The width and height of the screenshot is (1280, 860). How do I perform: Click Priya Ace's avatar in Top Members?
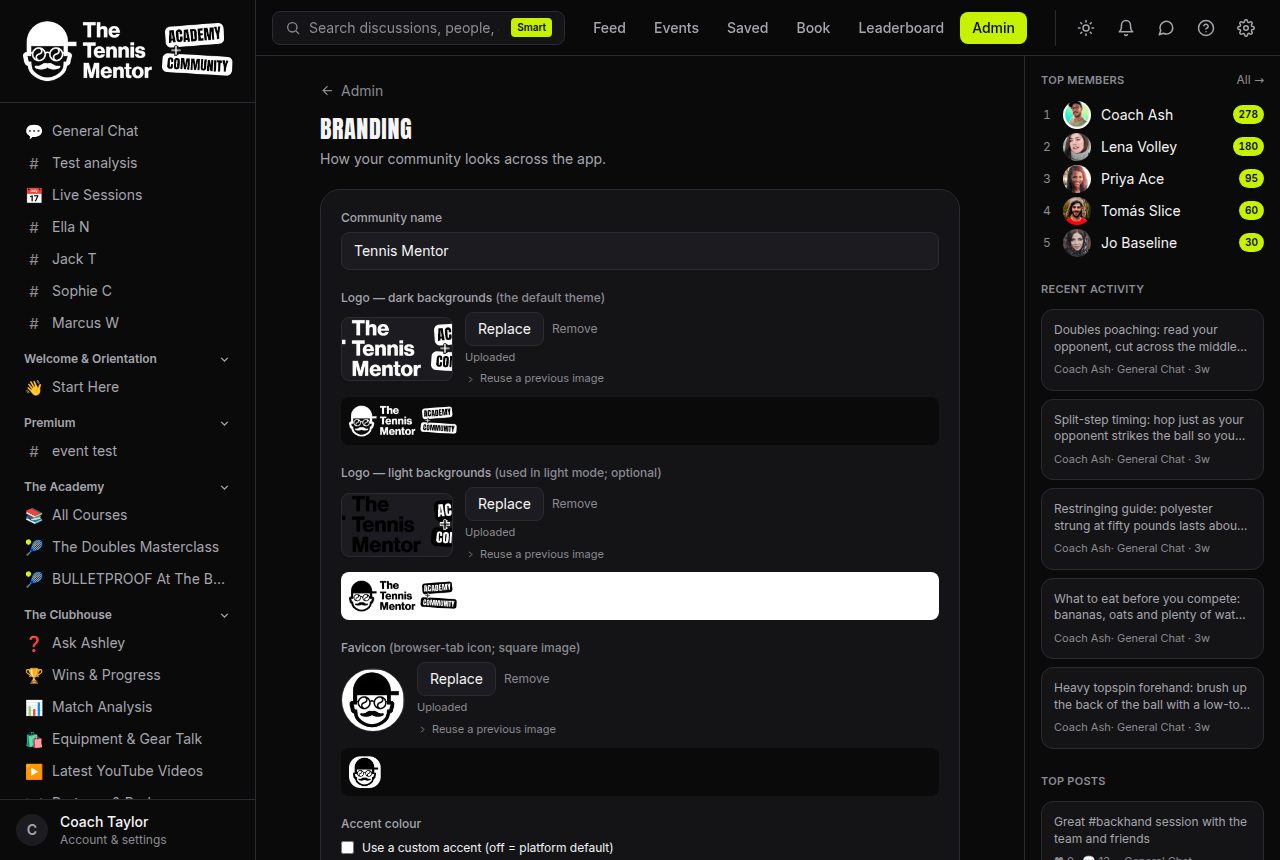(1077, 179)
